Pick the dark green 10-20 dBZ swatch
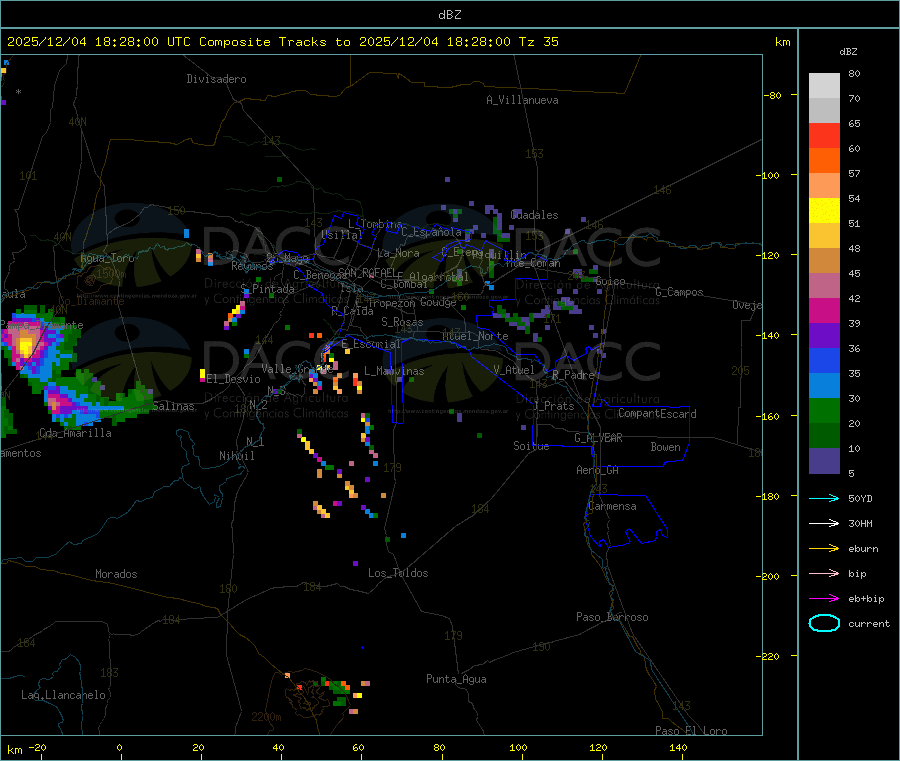This screenshot has height=761, width=900. tap(824, 436)
